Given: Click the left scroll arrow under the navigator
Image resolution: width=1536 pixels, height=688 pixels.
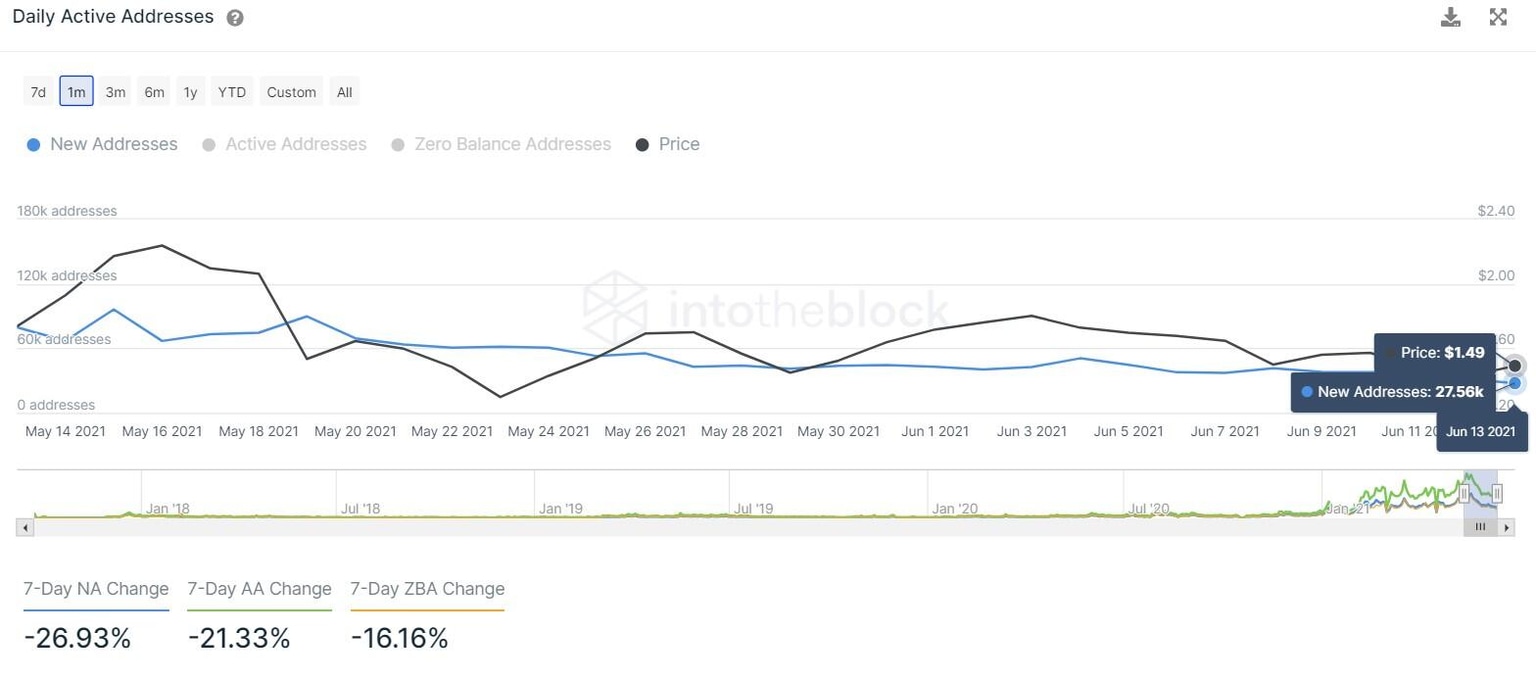Looking at the screenshot, I should point(24,526).
